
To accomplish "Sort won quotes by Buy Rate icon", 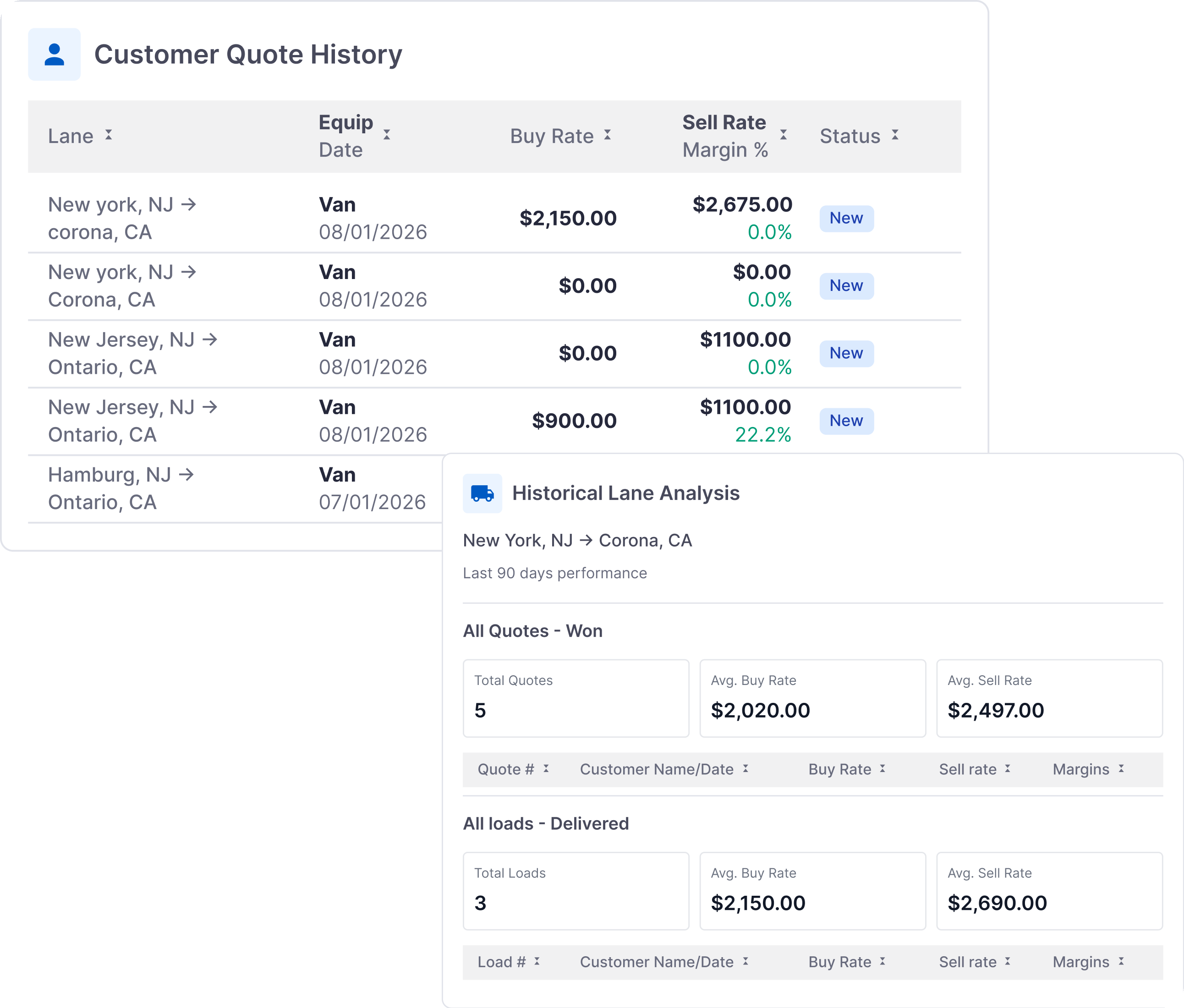I will tap(883, 768).
